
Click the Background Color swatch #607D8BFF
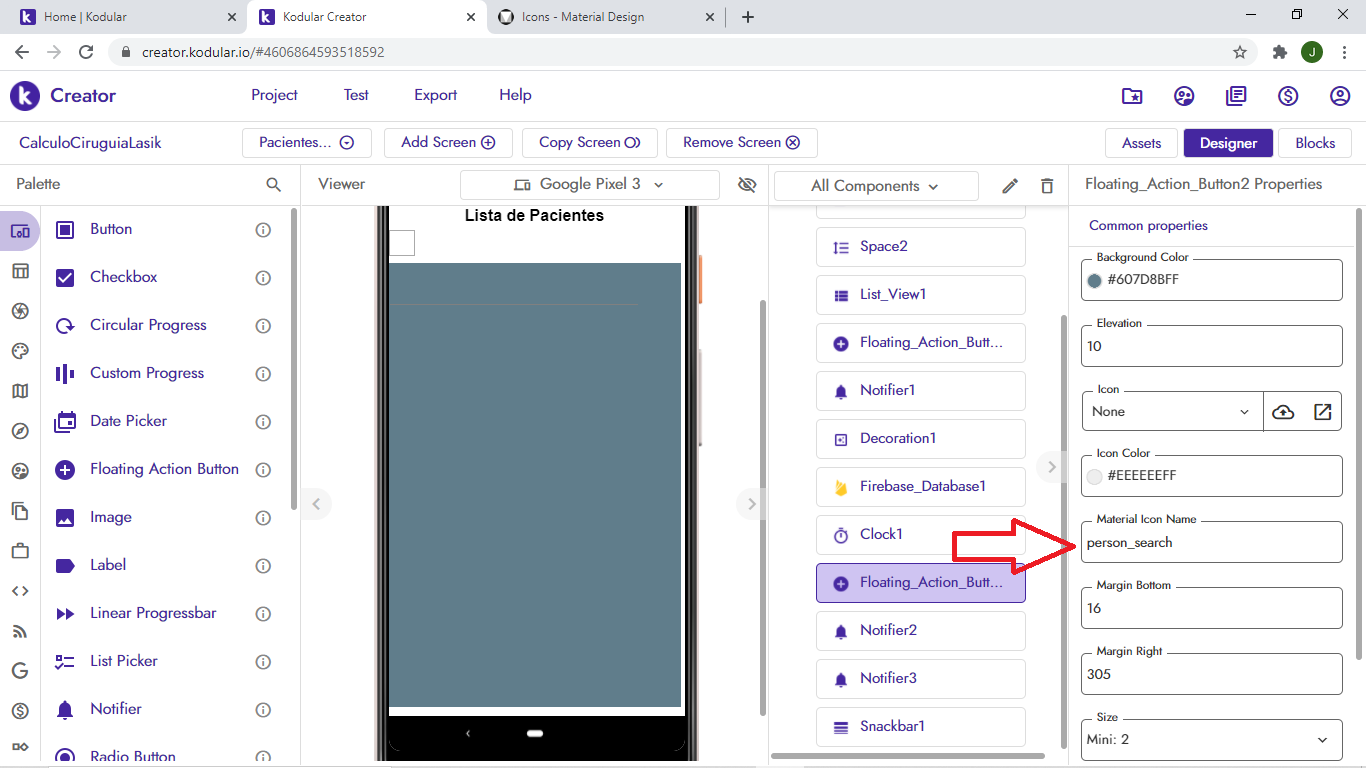(1095, 280)
